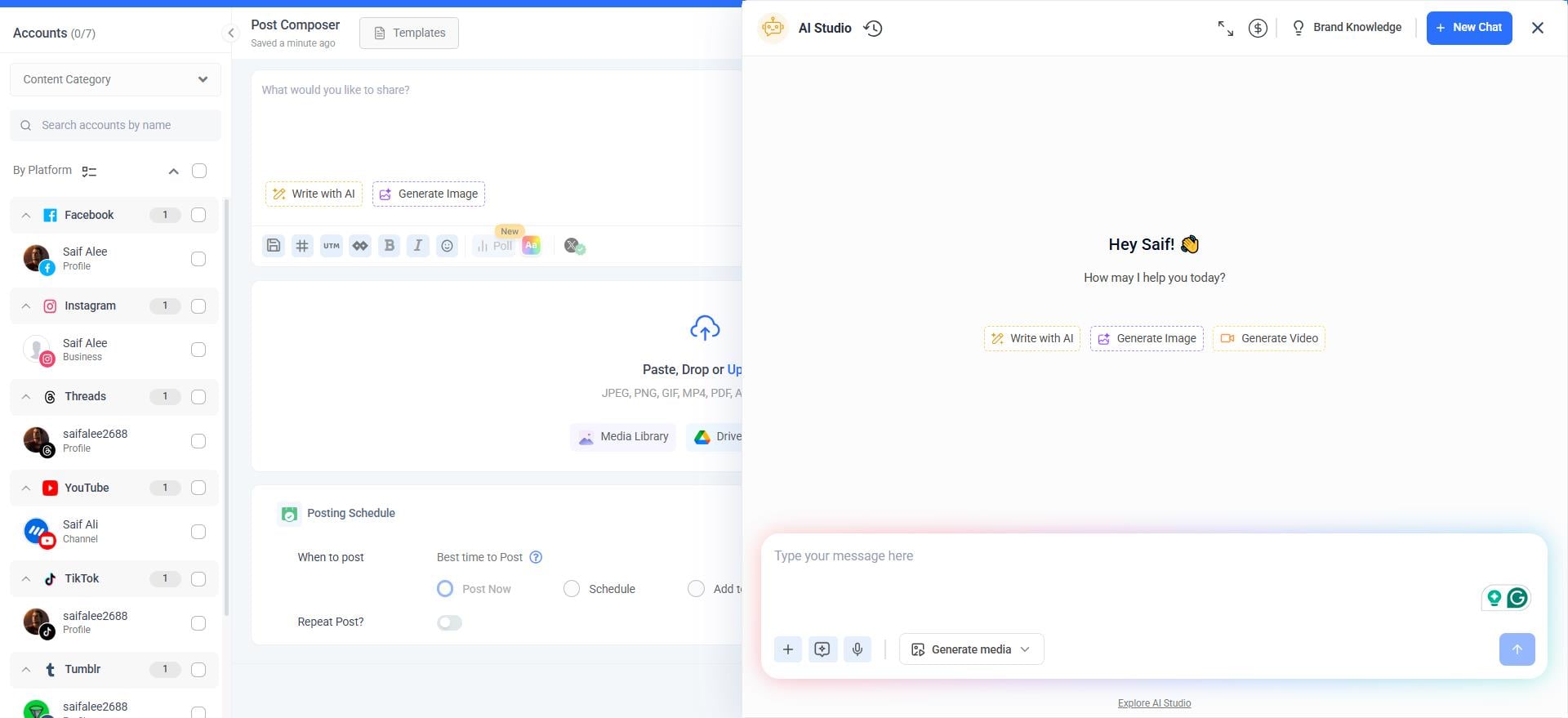This screenshot has width=1568, height=718.
Task: Follow the Explore AI Studio link
Action: point(1154,703)
